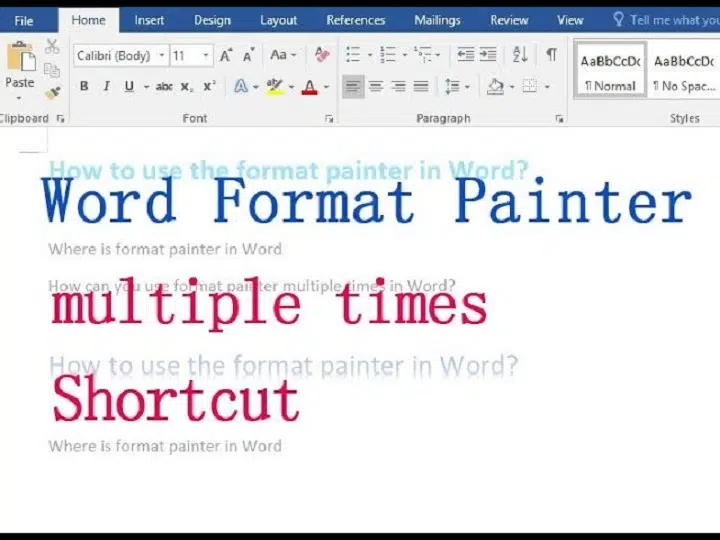
Task: Insert a numbered list
Action: click(x=388, y=55)
